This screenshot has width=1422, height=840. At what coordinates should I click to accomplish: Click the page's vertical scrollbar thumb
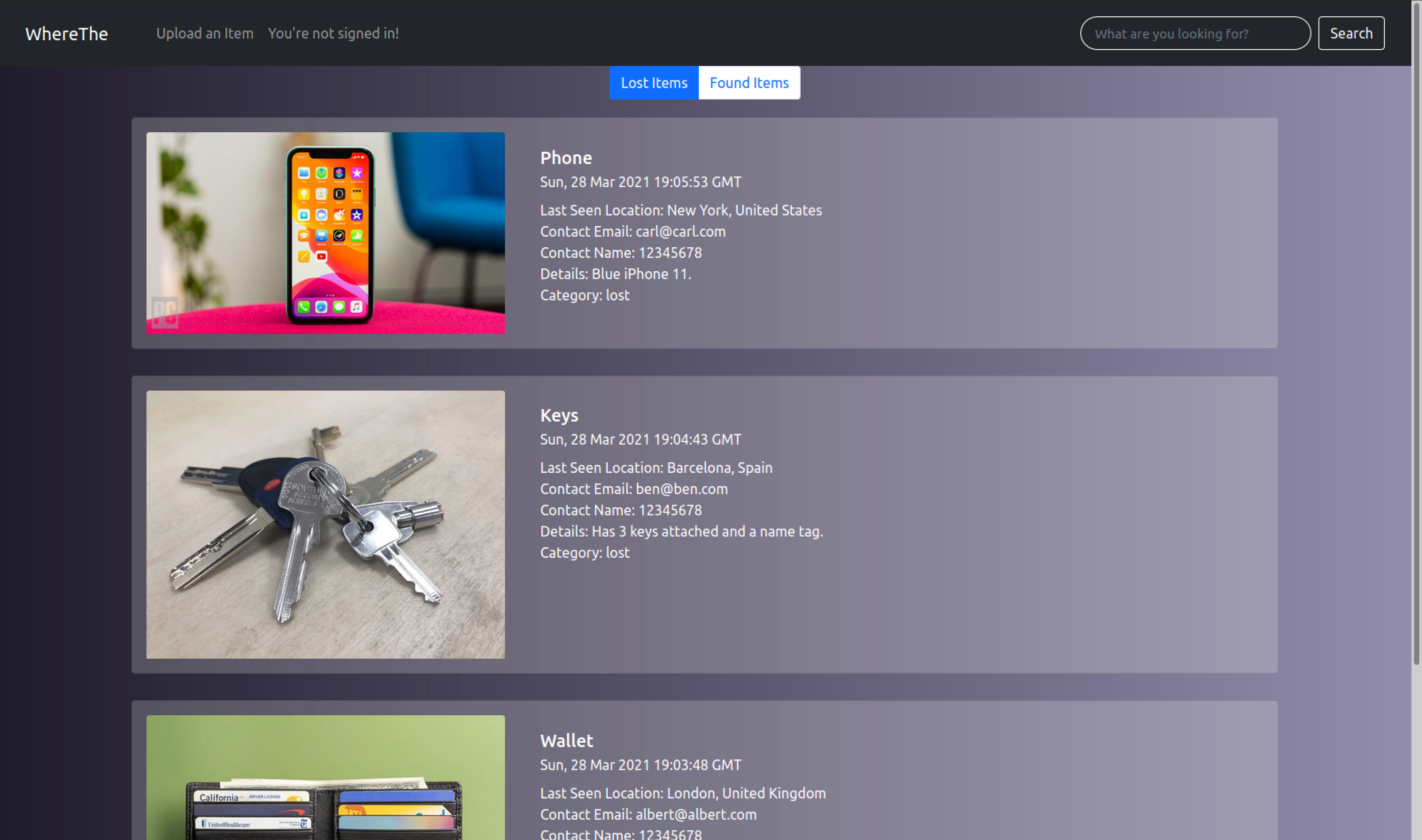click(1416, 334)
